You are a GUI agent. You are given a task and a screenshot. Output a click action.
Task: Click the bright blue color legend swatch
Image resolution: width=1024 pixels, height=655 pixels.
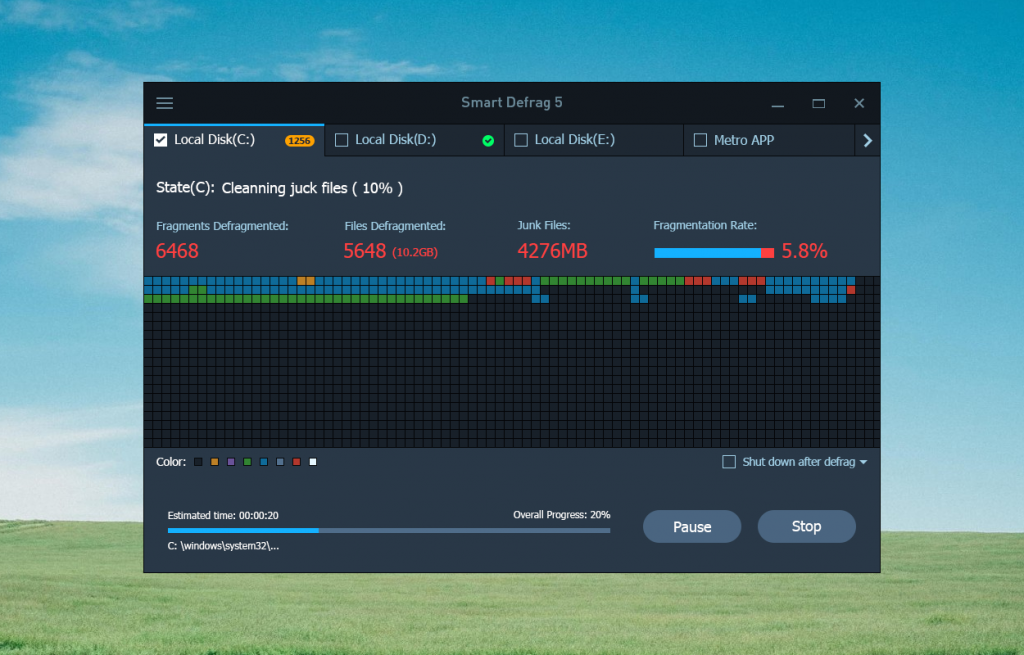click(264, 462)
